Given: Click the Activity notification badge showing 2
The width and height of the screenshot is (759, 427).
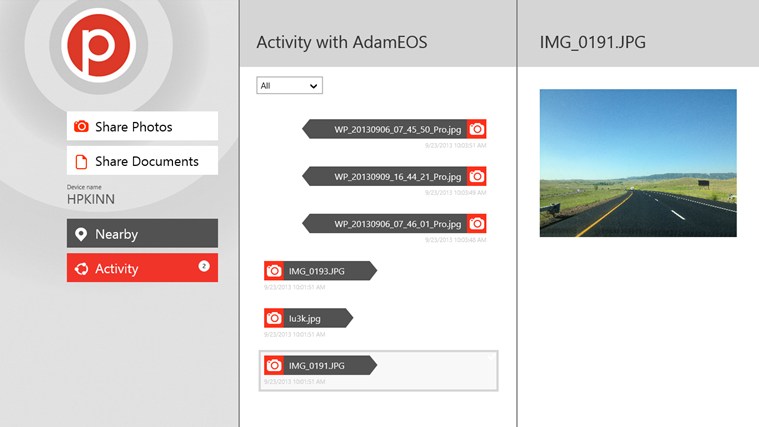Looking at the screenshot, I should pyautogui.click(x=204, y=266).
